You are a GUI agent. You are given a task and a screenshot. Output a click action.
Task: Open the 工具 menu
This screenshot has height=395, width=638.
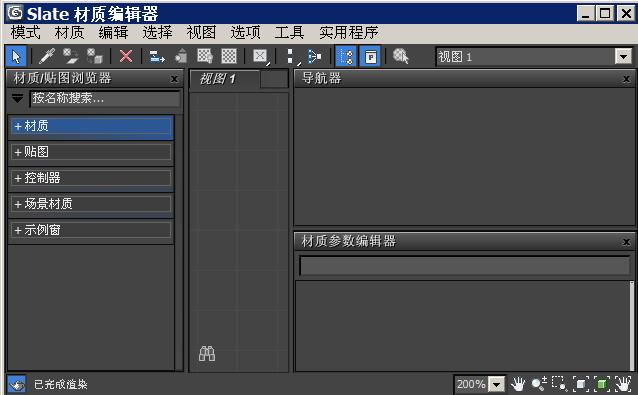289,33
